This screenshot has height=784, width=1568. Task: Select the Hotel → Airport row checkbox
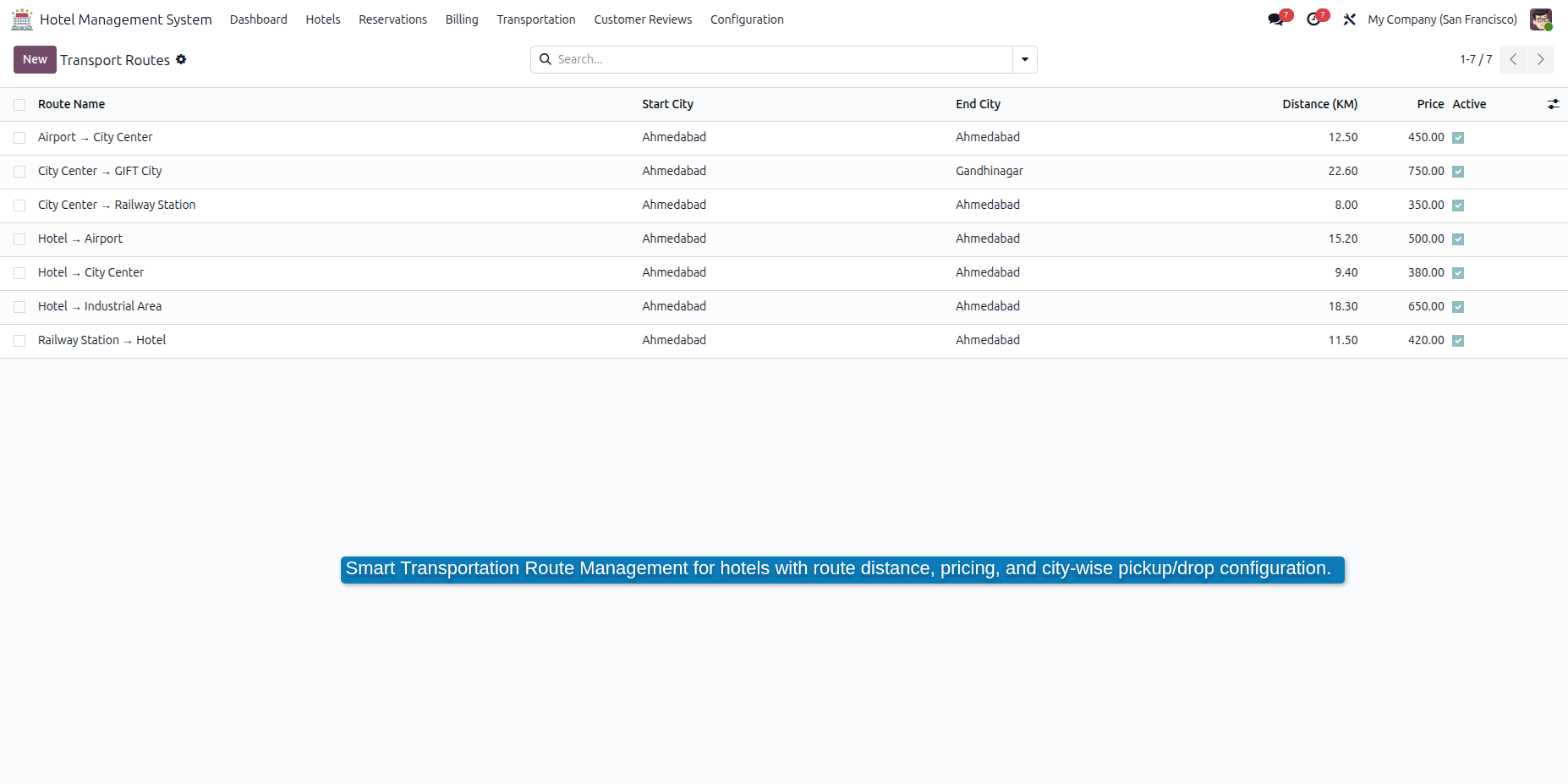[19, 239]
